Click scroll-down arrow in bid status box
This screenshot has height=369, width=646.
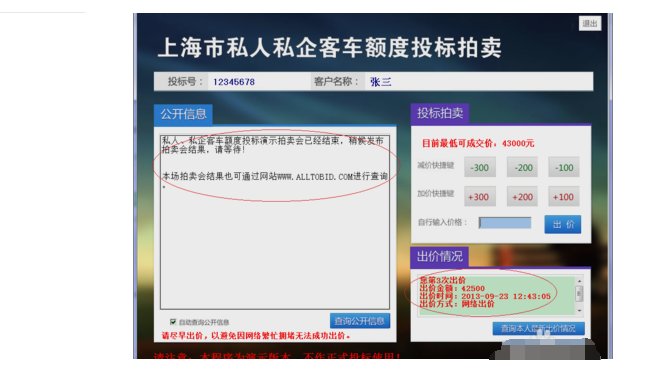(x=579, y=311)
